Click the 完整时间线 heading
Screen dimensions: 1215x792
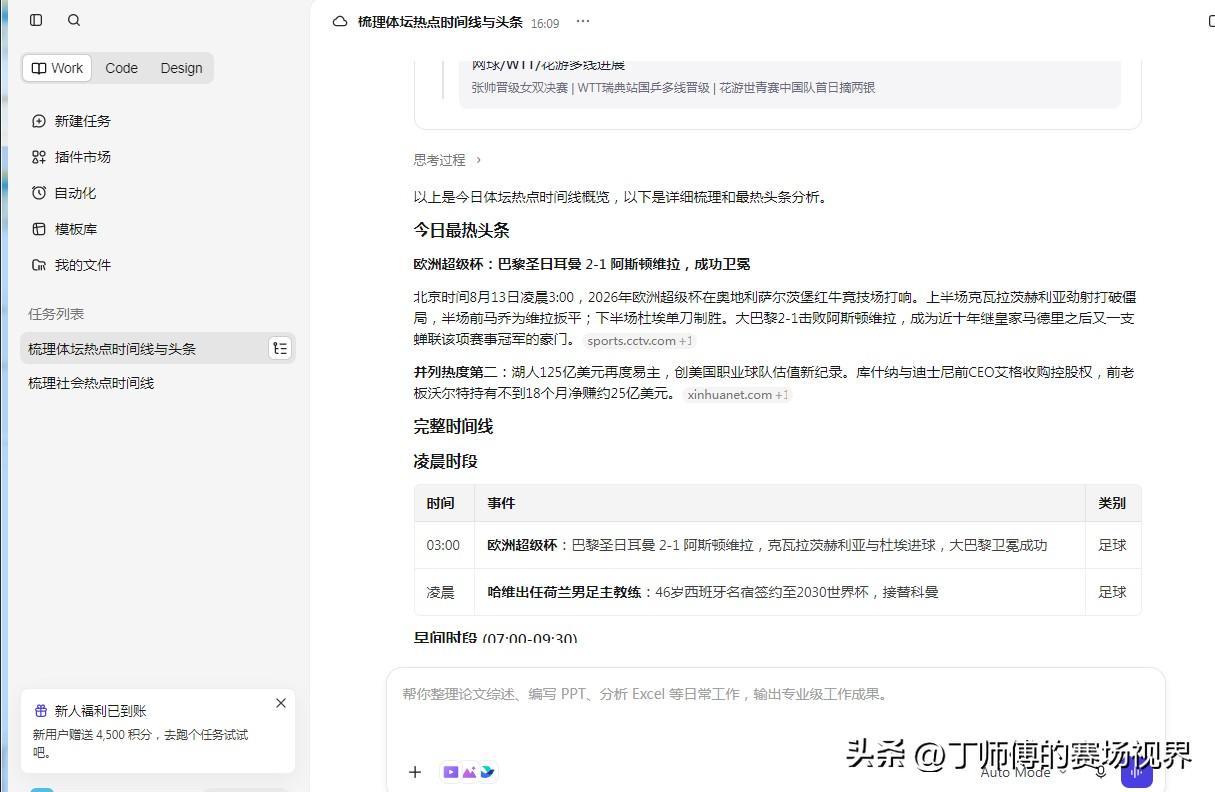tap(454, 426)
